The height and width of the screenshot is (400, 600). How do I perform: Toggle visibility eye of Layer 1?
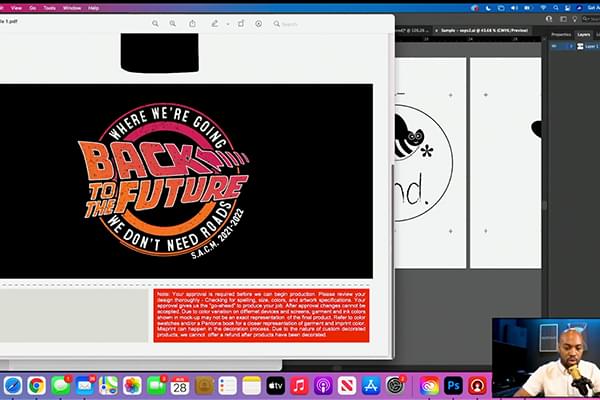(555, 46)
